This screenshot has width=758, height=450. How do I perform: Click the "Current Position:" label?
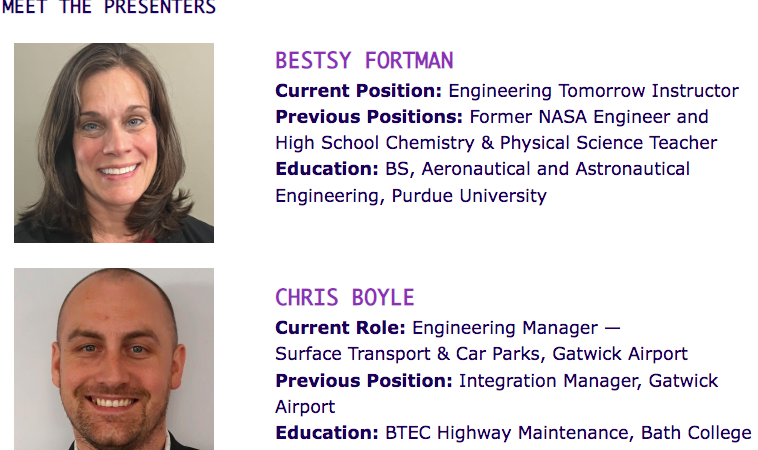[x=358, y=91]
